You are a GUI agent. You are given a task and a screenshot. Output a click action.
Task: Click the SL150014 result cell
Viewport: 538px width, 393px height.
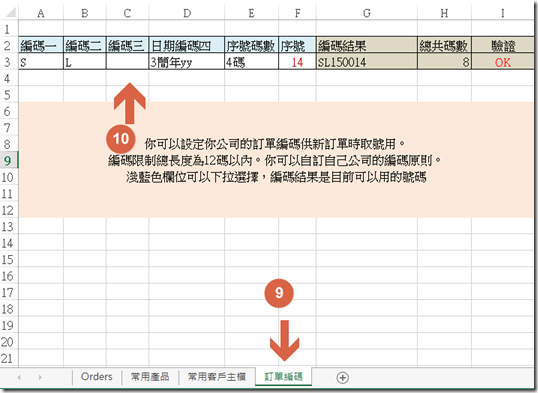pyautogui.click(x=366, y=61)
